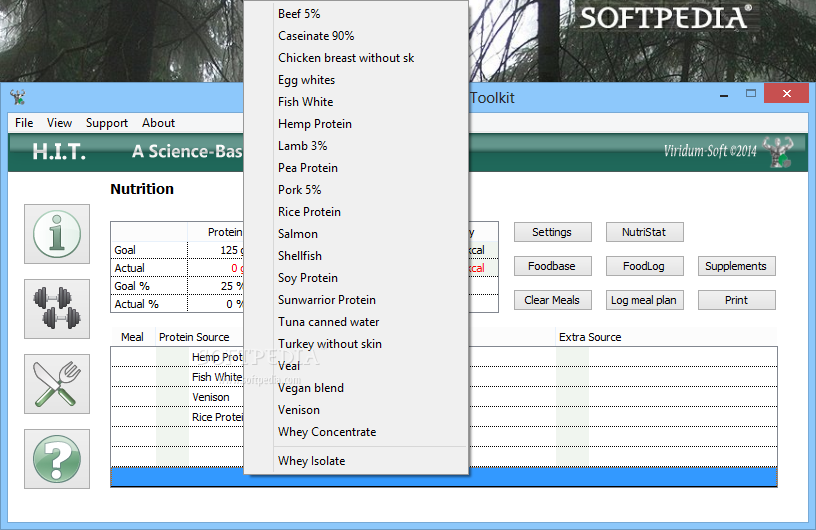Choose Salmon from protein sources
This screenshot has height=530, width=816.
[356, 234]
